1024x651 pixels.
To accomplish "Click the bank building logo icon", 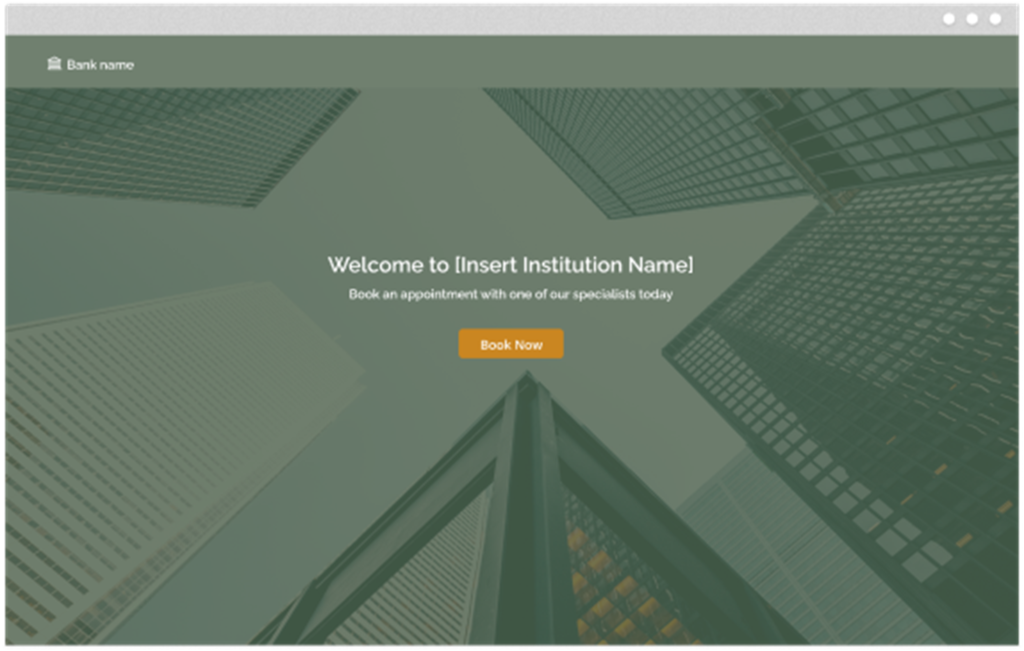I will (54, 63).
